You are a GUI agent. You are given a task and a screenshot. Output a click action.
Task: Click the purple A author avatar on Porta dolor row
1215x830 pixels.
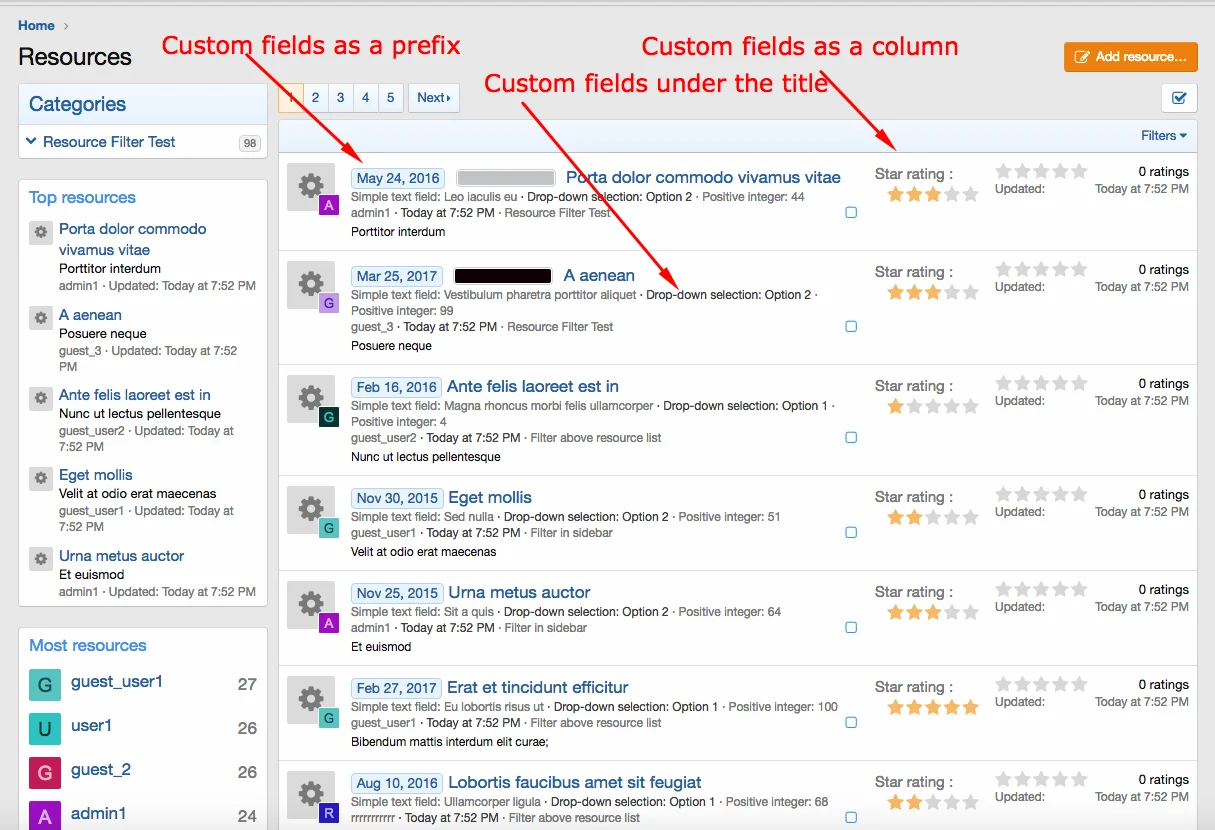(x=329, y=205)
